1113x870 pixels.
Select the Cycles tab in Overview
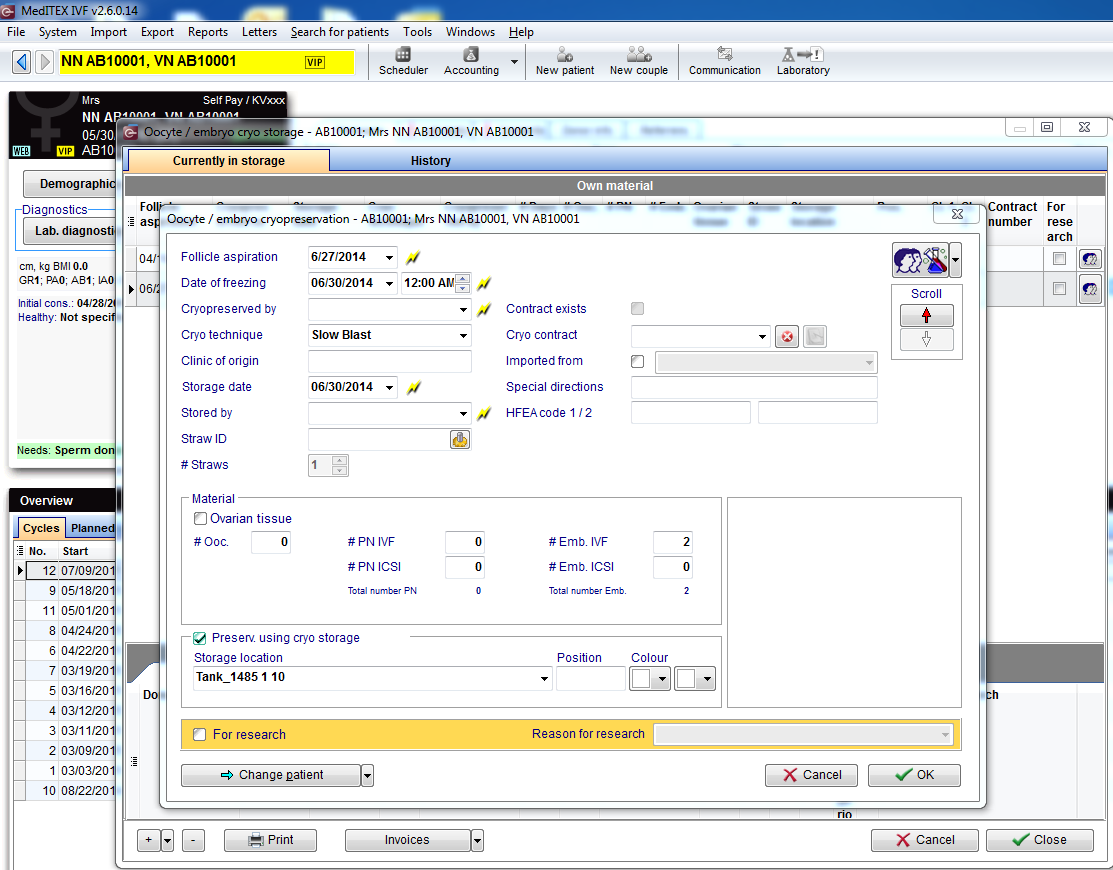(x=41, y=528)
